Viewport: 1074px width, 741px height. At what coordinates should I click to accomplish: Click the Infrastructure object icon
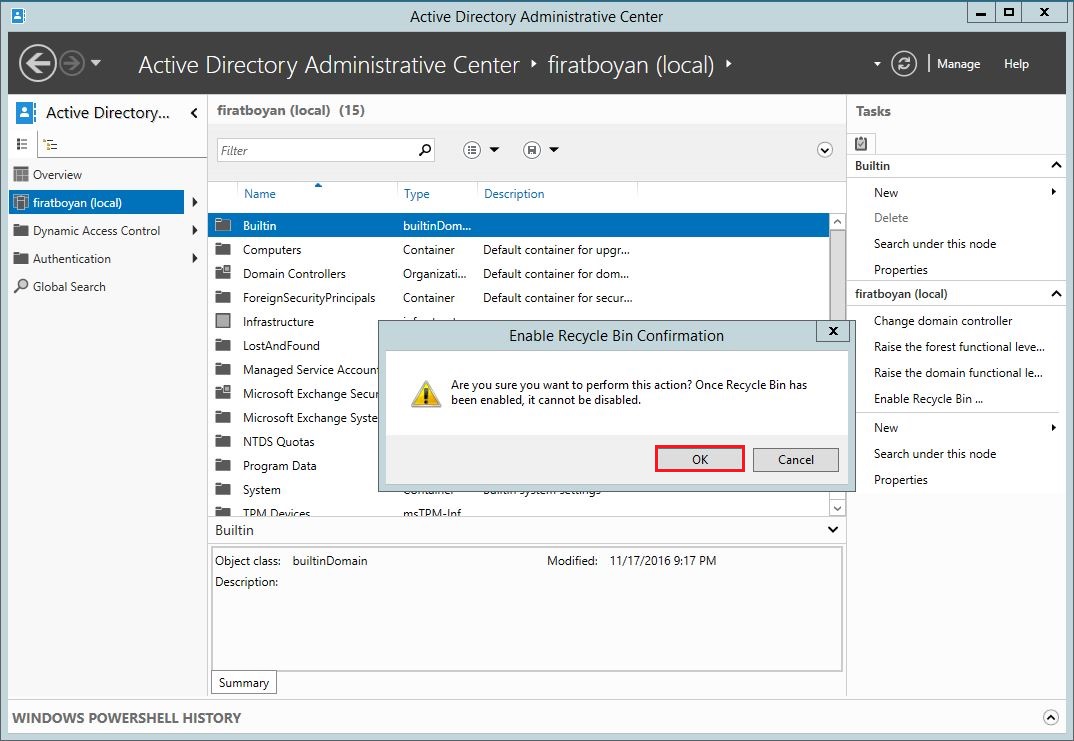(223, 321)
